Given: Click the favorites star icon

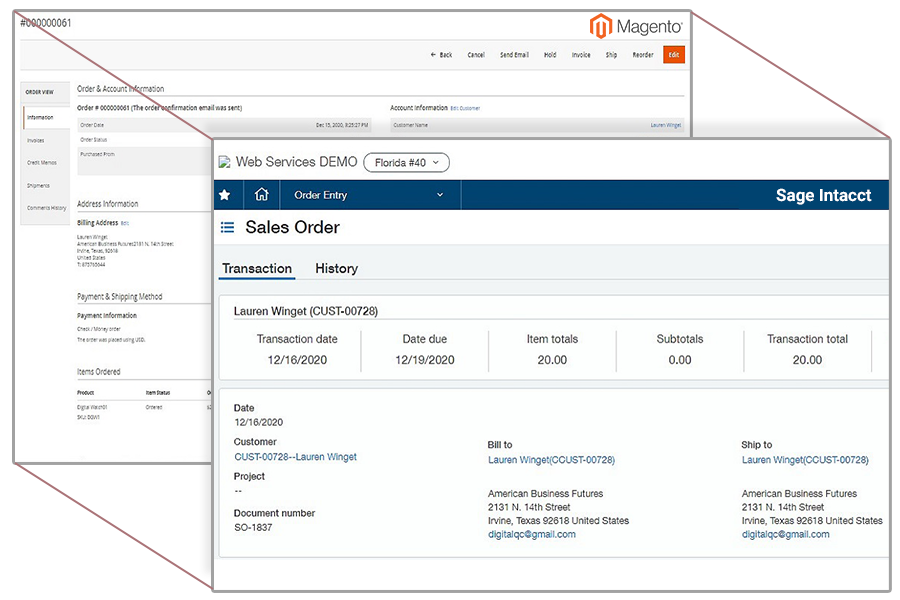Looking at the screenshot, I should tap(224, 195).
